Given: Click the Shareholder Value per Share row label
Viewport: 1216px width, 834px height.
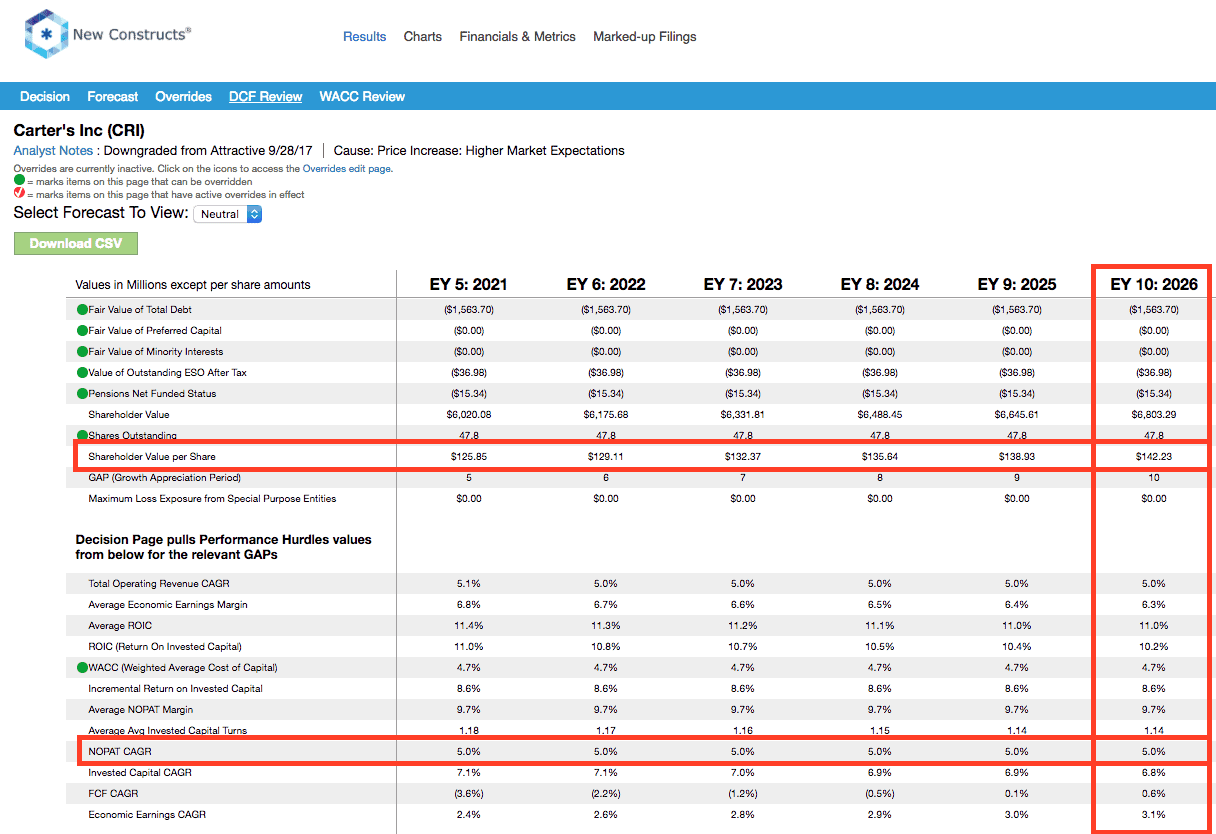Looking at the screenshot, I should tap(151, 457).
